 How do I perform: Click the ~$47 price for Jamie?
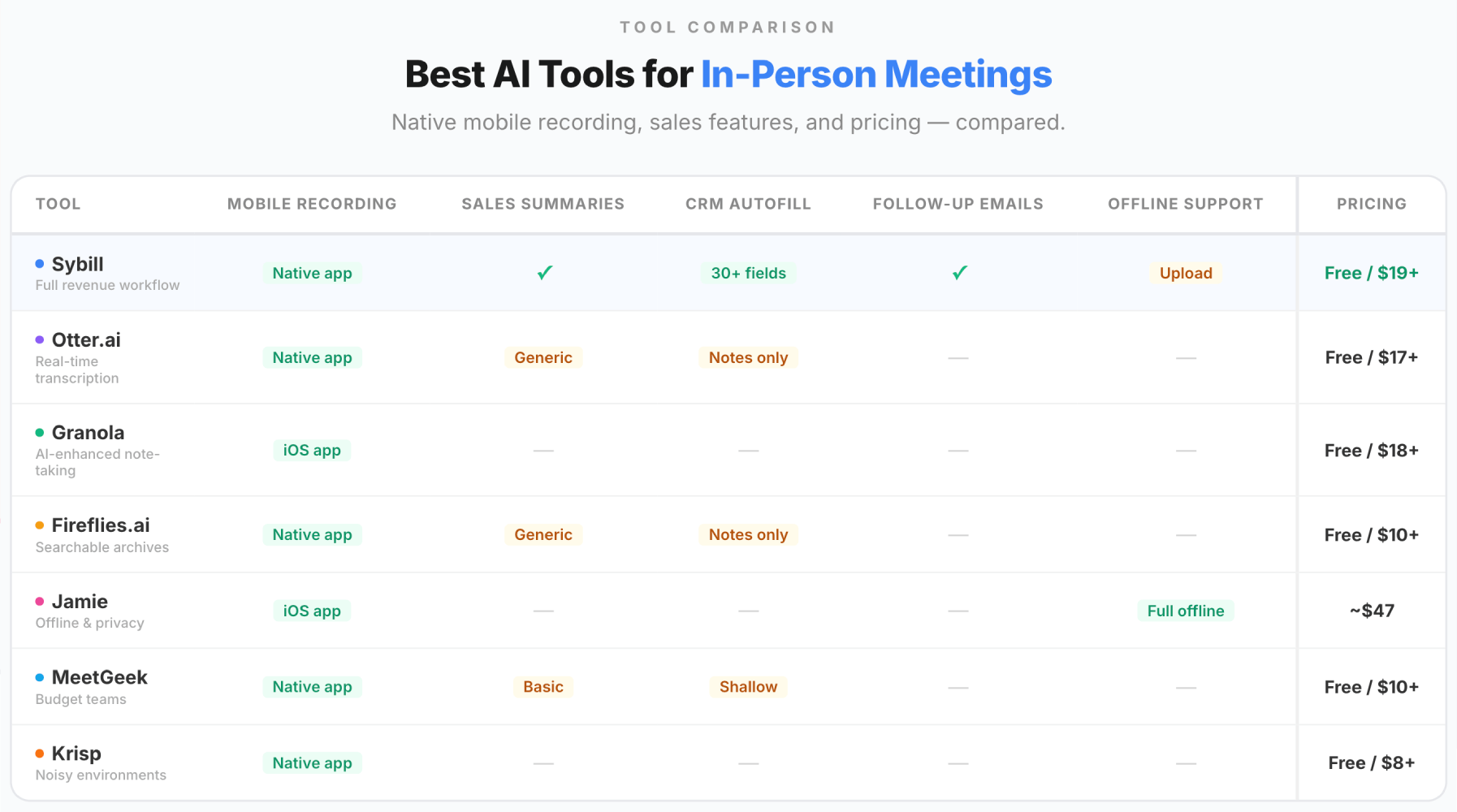(x=1372, y=611)
